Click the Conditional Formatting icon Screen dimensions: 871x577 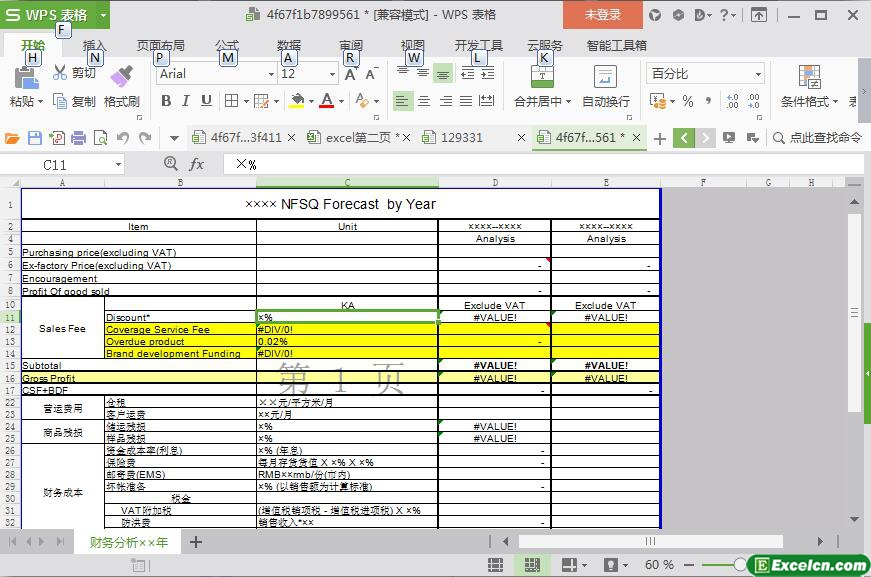(809, 78)
